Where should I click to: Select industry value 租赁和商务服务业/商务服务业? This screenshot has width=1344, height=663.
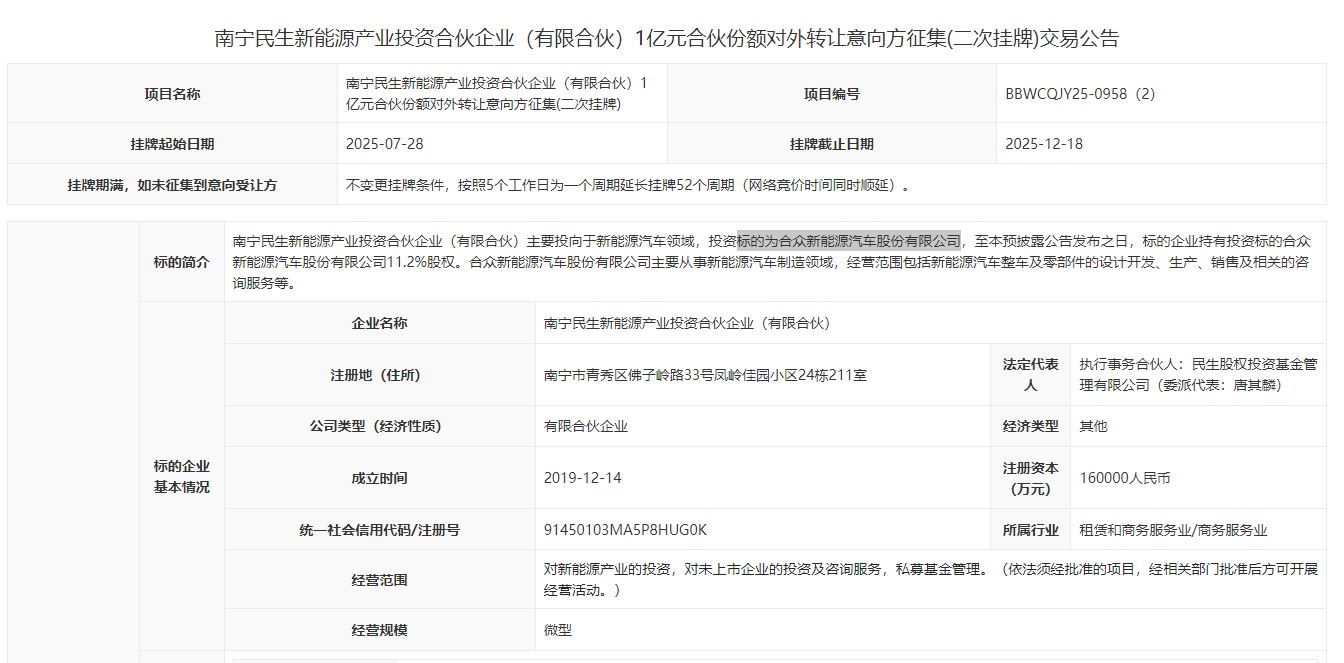coord(1173,530)
